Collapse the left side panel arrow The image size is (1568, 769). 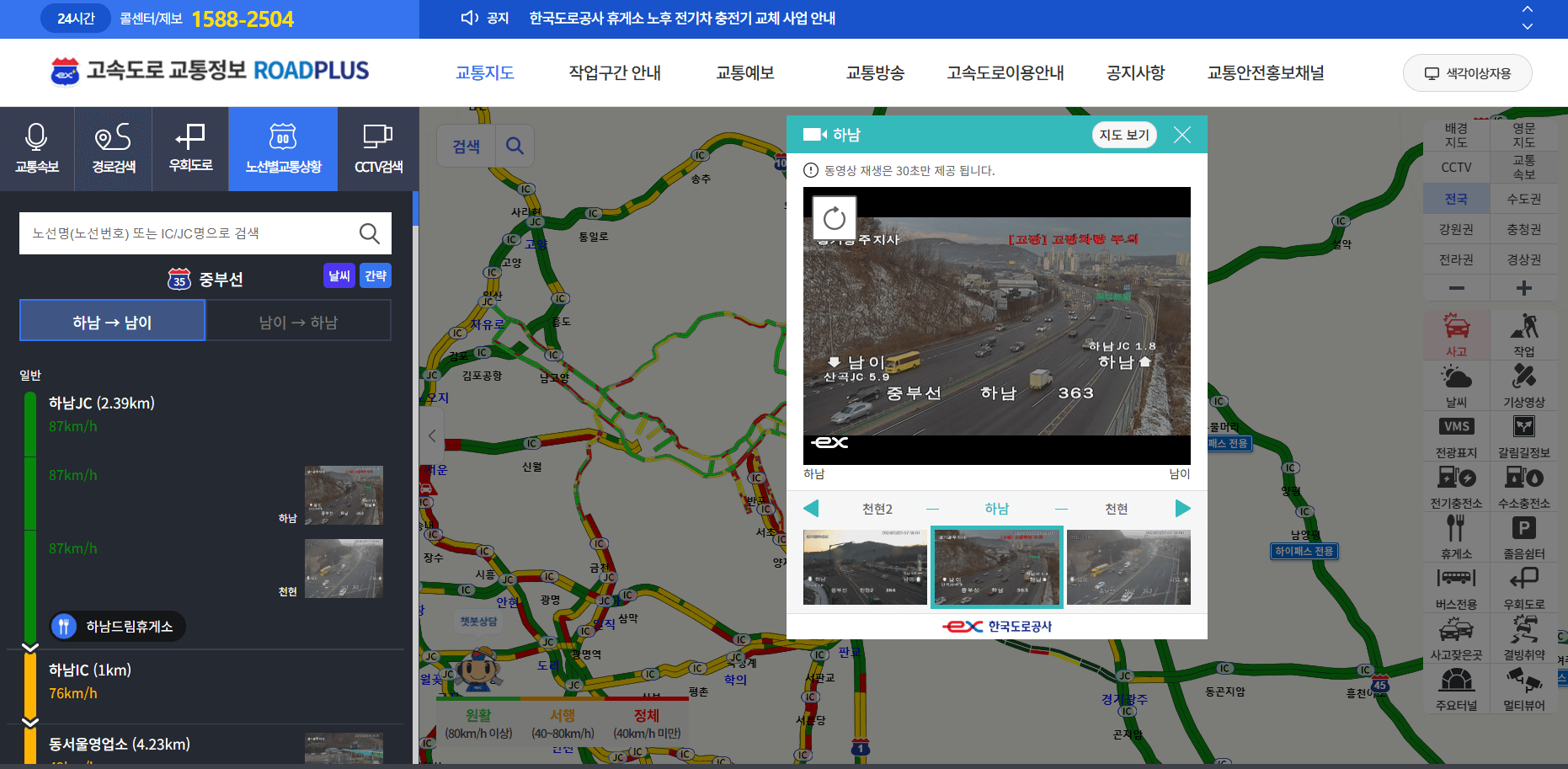point(432,435)
